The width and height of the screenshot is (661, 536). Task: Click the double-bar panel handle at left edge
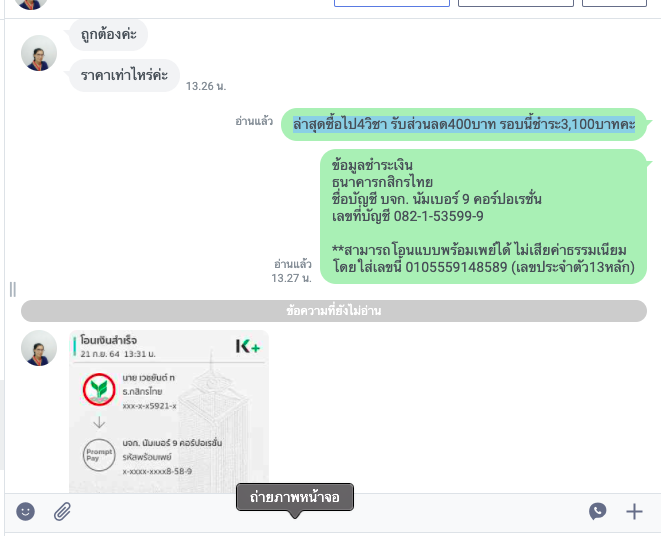pyautogui.click(x=13, y=290)
